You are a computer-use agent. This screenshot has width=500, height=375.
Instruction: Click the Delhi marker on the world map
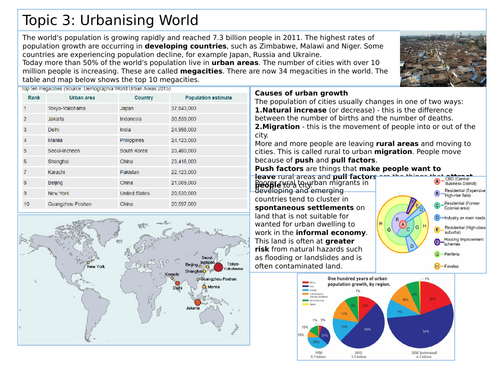tap(178, 283)
